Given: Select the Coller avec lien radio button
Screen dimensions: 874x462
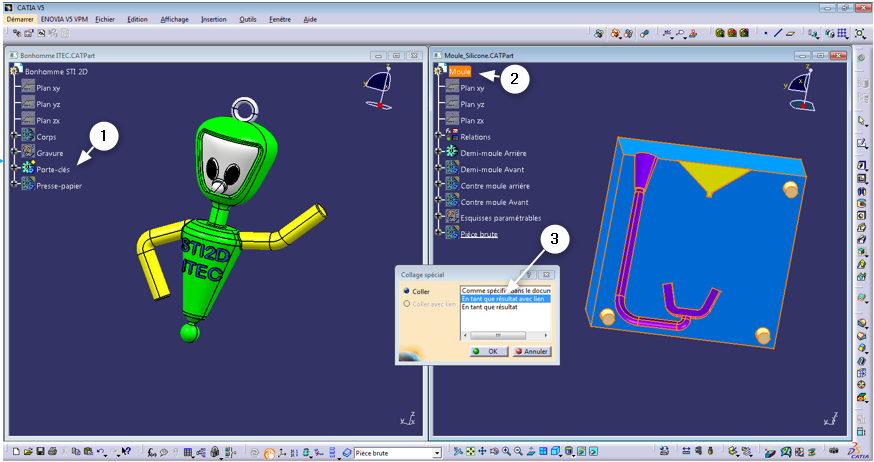Looking at the screenshot, I should (407, 304).
